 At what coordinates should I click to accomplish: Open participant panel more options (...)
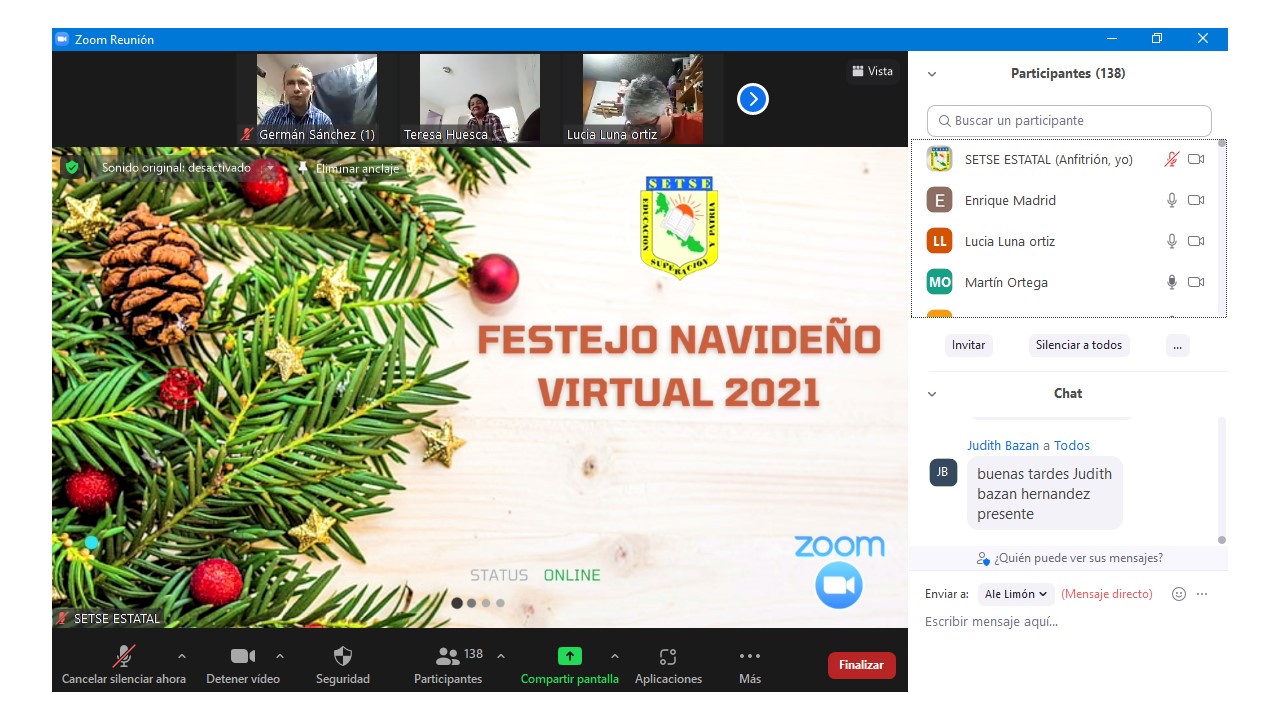(1177, 345)
